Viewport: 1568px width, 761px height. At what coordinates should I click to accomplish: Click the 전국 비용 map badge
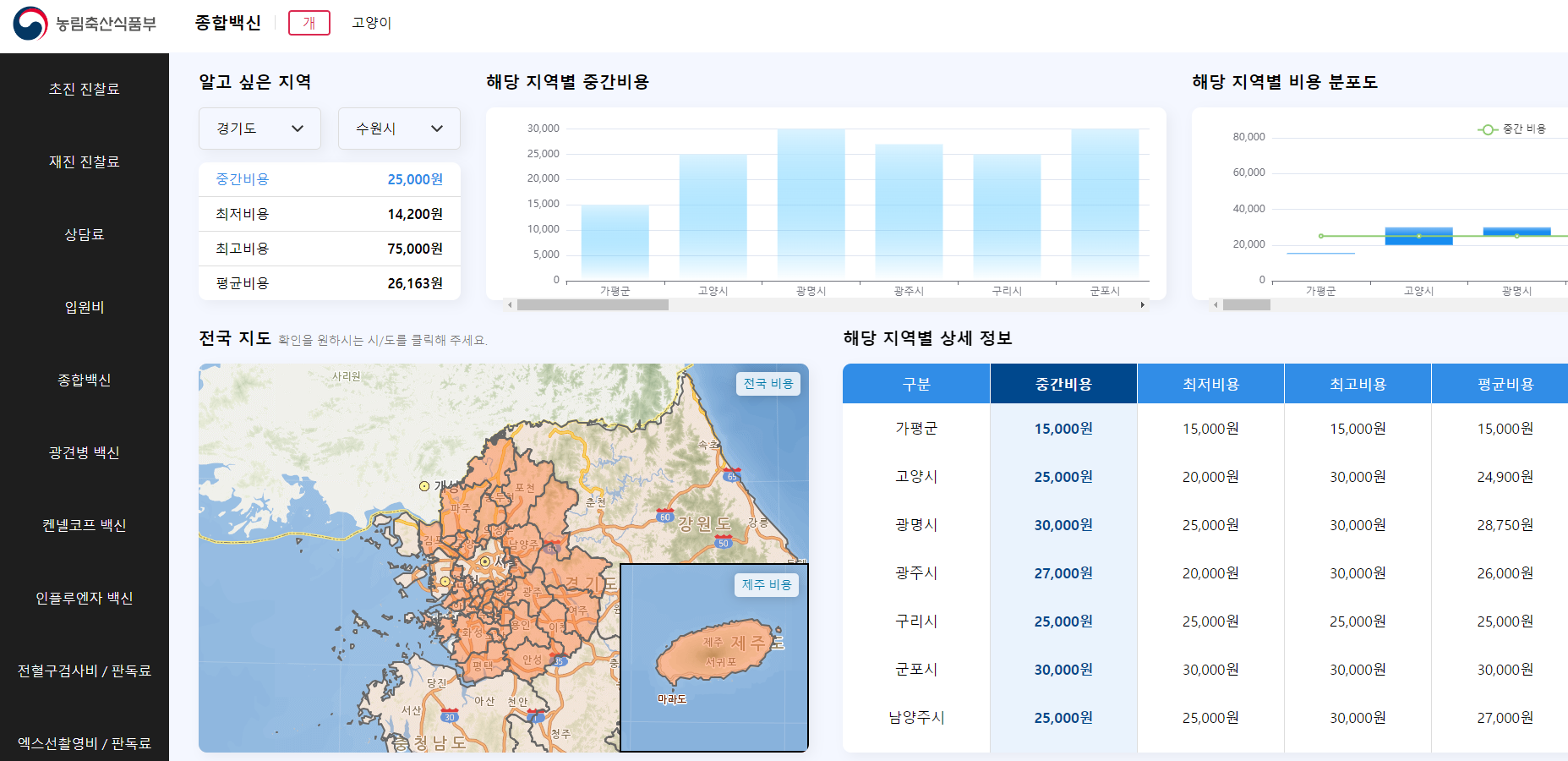click(767, 383)
